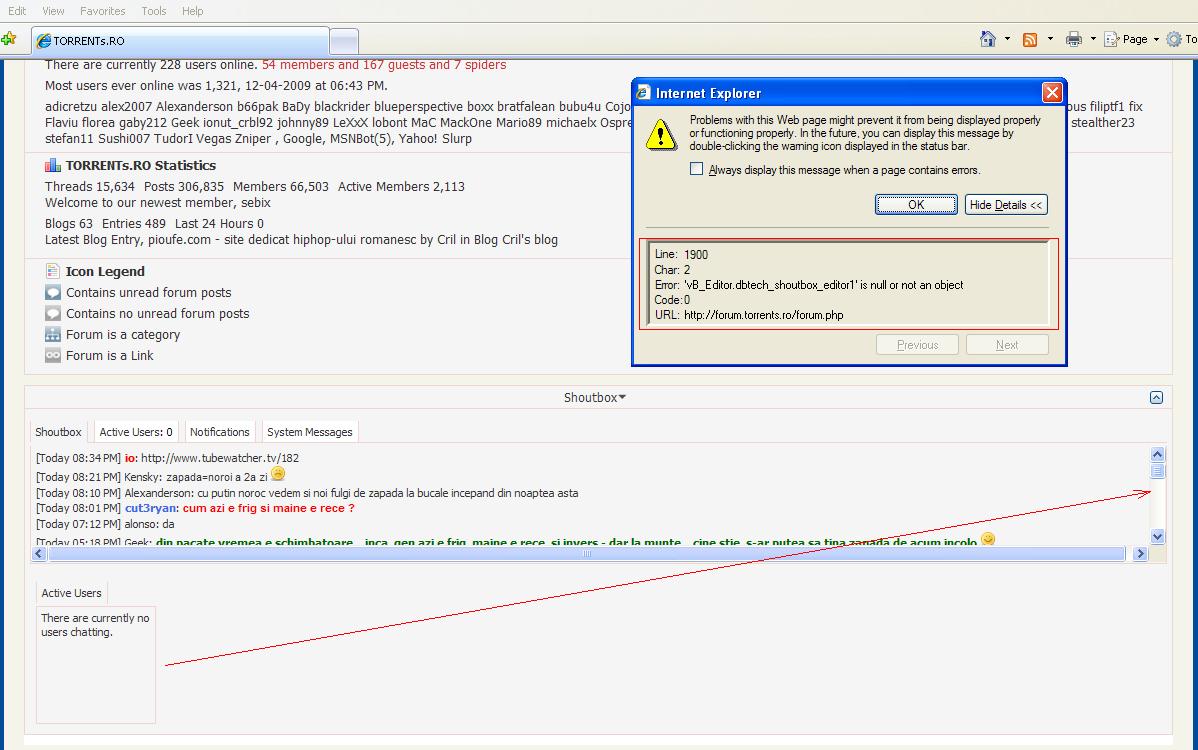This screenshot has height=750, width=1198.
Task: Click the Threads 15,634 statistic text
Action: pyautogui.click(x=89, y=186)
